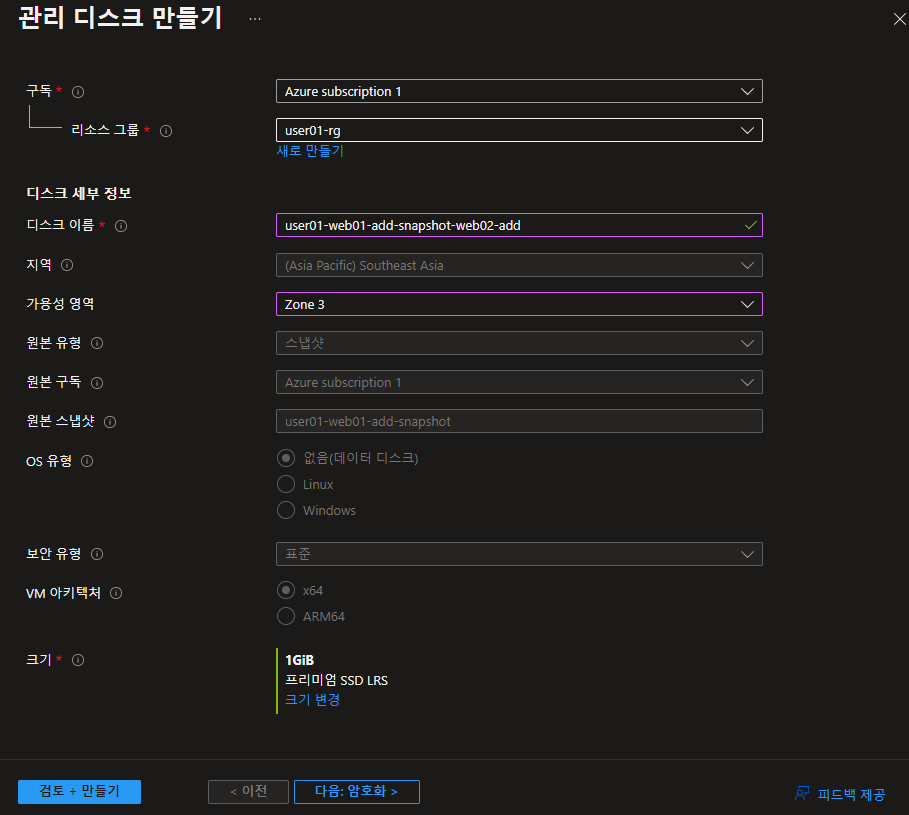Click the info icon next to 크기
Screen dimensions: 909x815
coord(78,660)
